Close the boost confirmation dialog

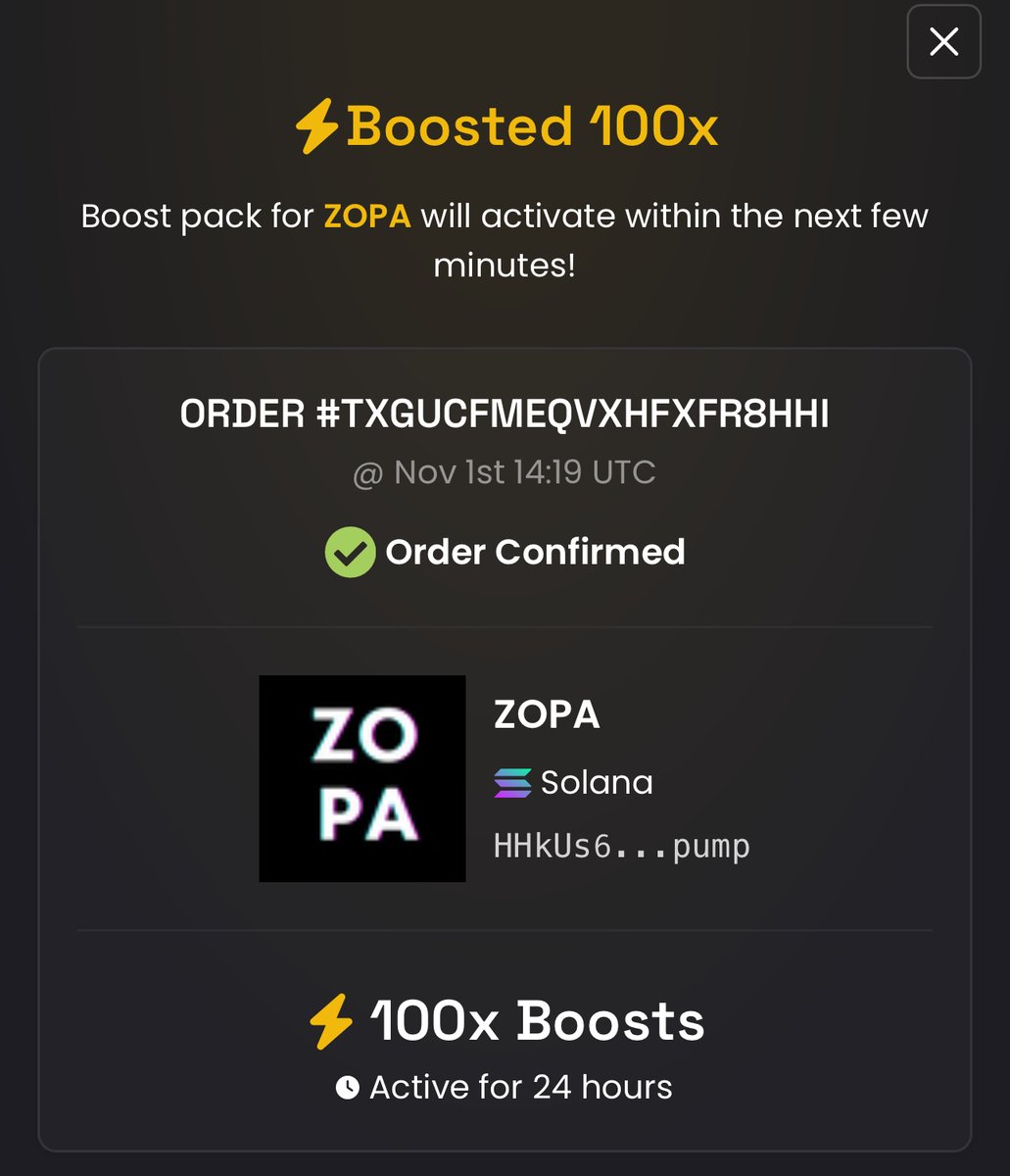[x=943, y=41]
